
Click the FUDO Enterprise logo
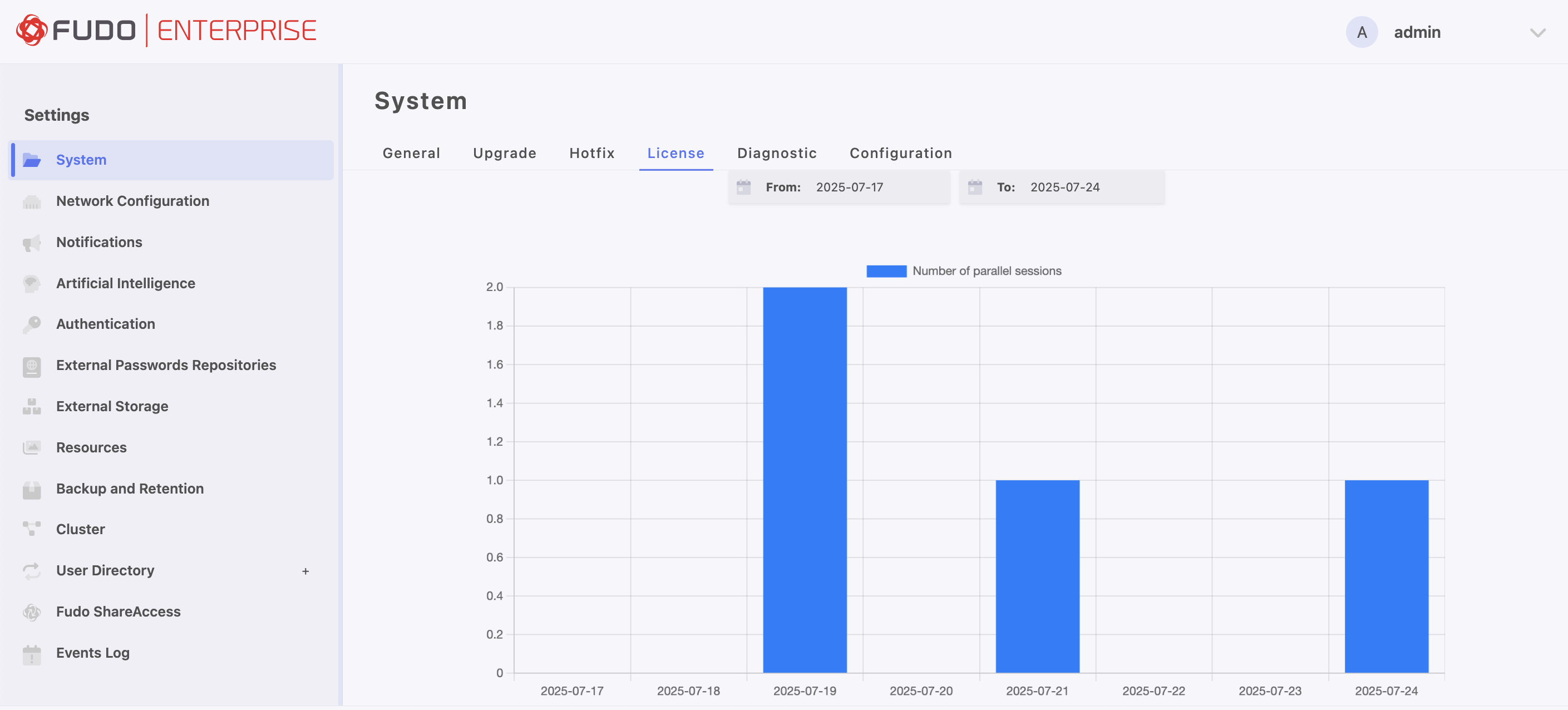[166, 31]
